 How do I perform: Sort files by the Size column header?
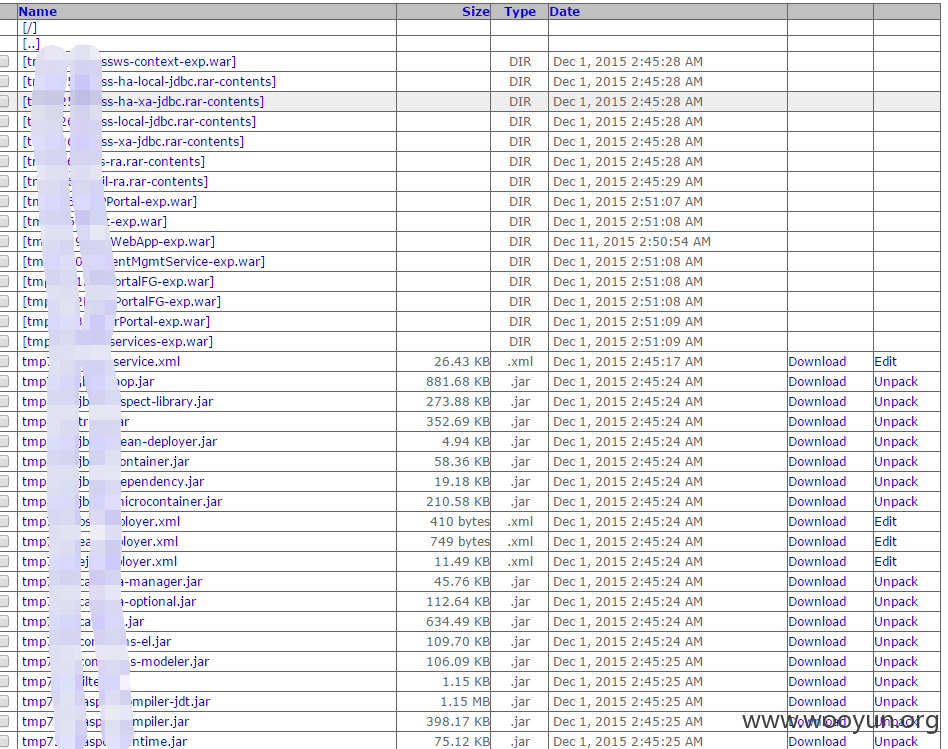coord(475,11)
